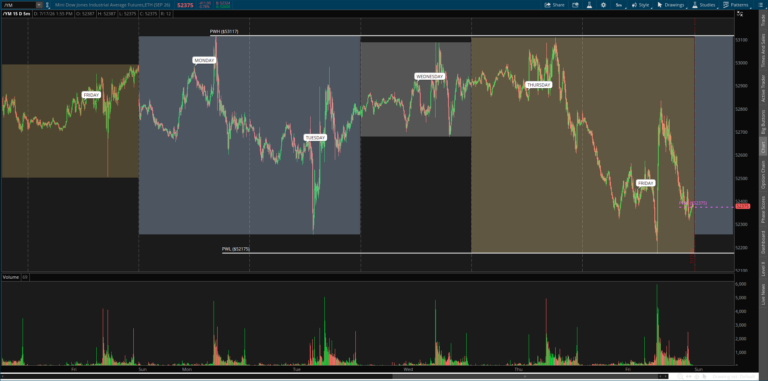Click the left FRIDAY label bubble
The image size is (768, 381).
[91, 95]
